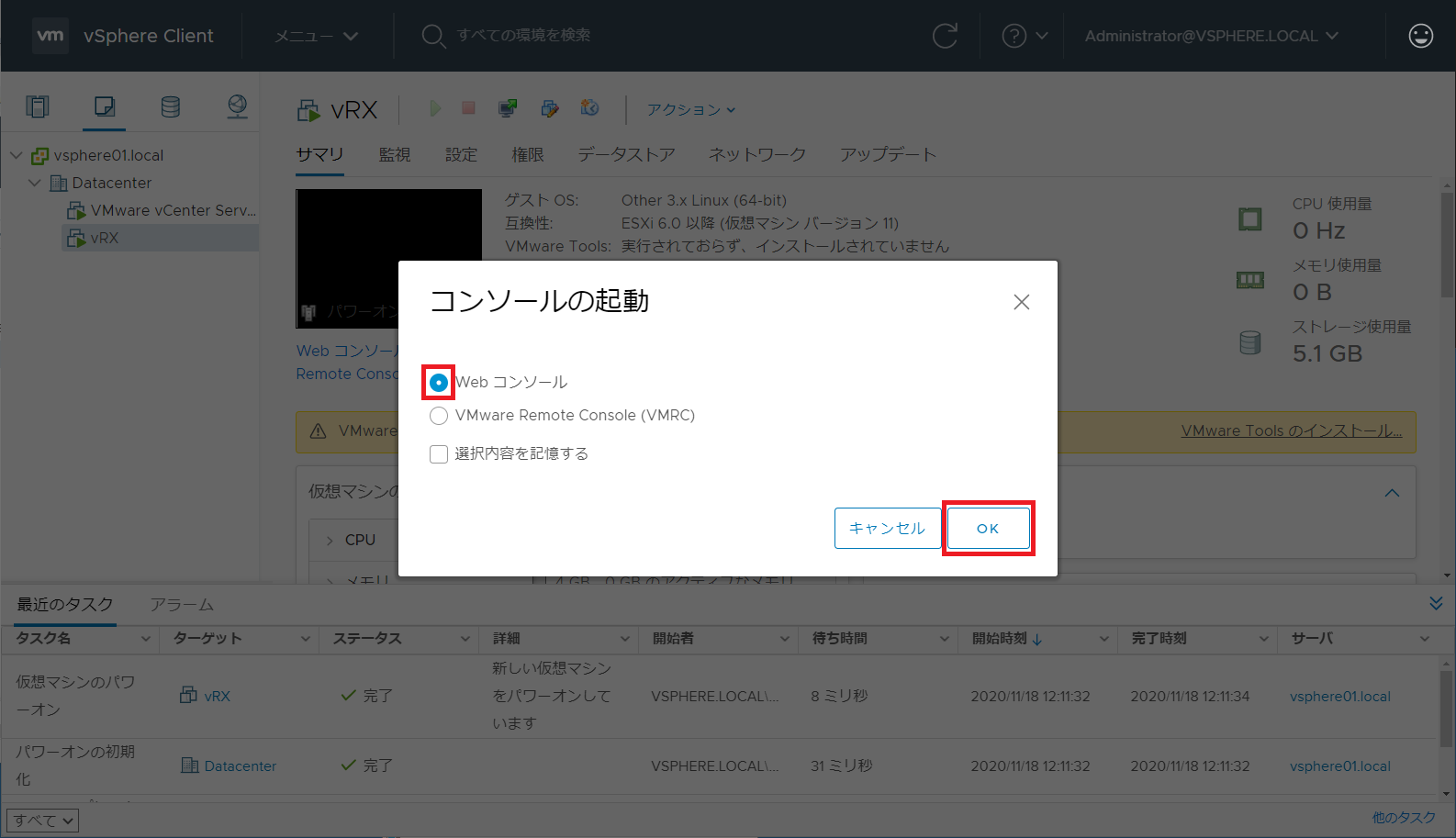Click the キャンセル button

point(887,529)
